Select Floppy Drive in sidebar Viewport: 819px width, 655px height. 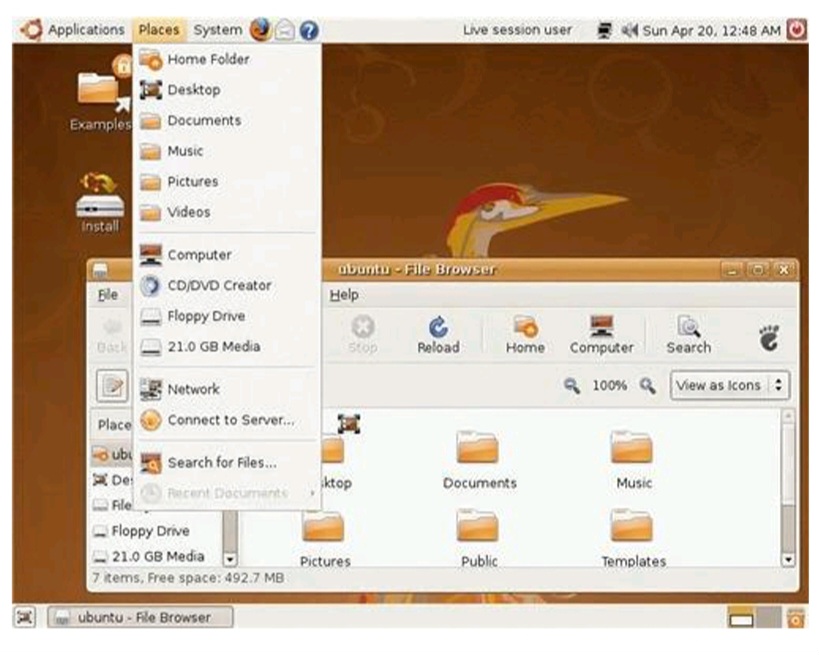tap(150, 531)
